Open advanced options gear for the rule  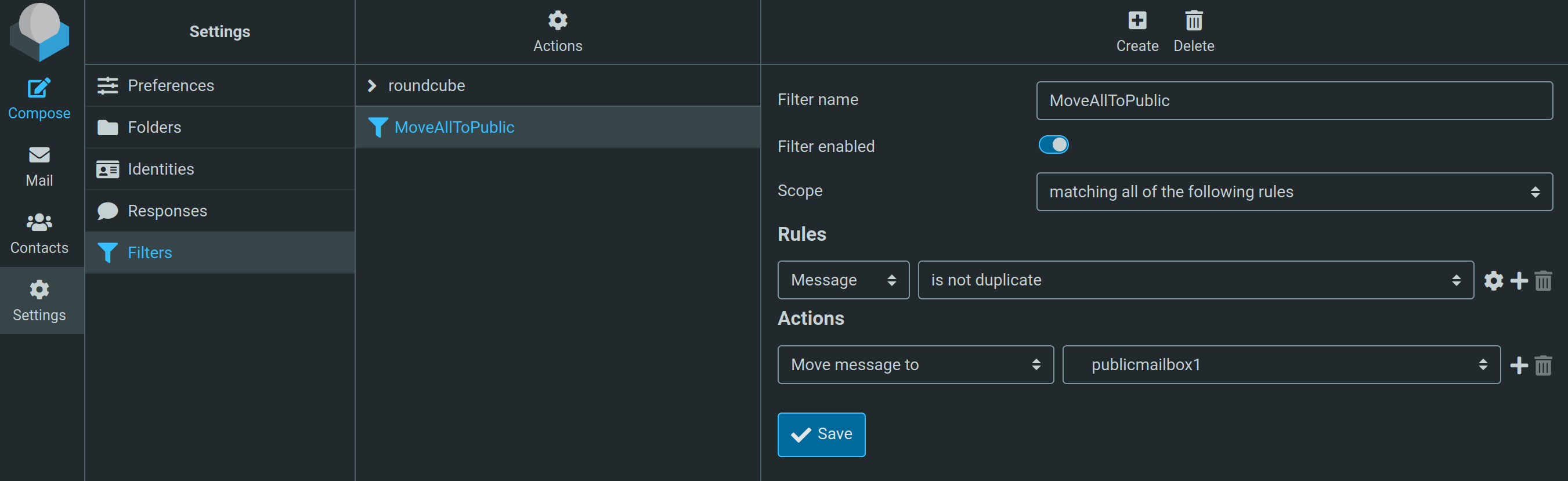[x=1493, y=281]
